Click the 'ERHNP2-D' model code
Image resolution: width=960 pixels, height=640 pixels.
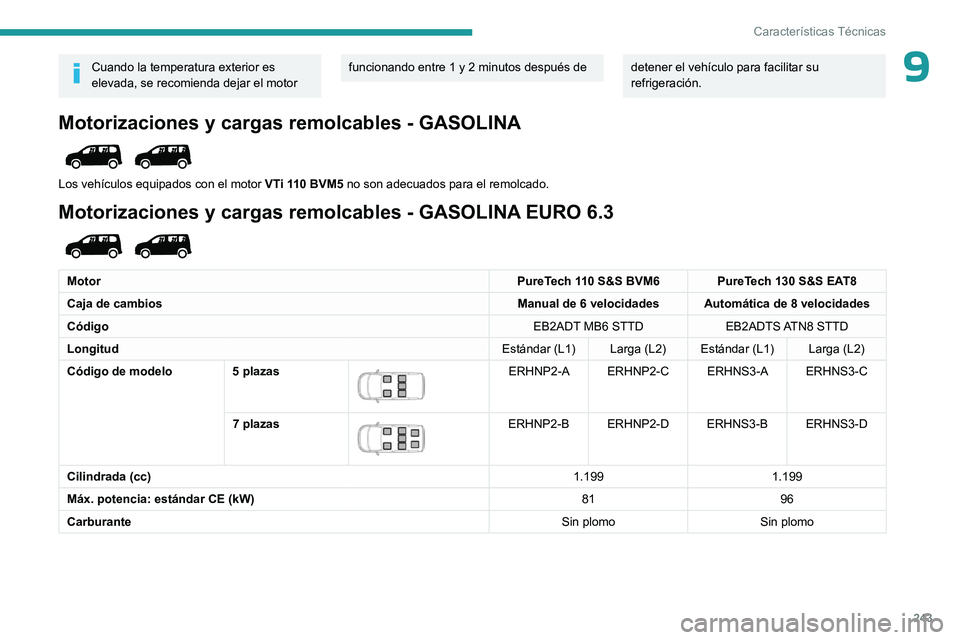(x=638, y=424)
